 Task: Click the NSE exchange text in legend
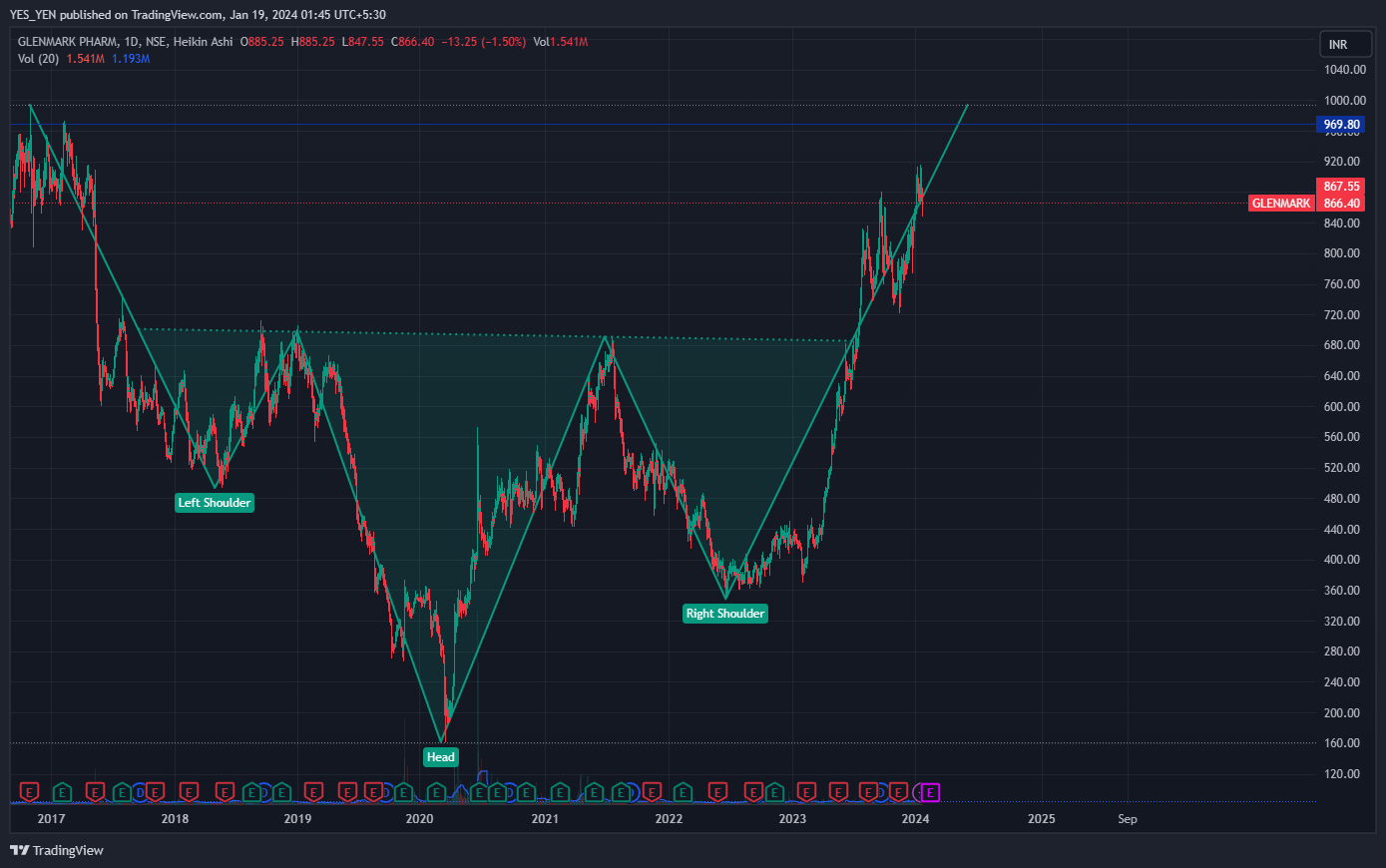tap(157, 42)
